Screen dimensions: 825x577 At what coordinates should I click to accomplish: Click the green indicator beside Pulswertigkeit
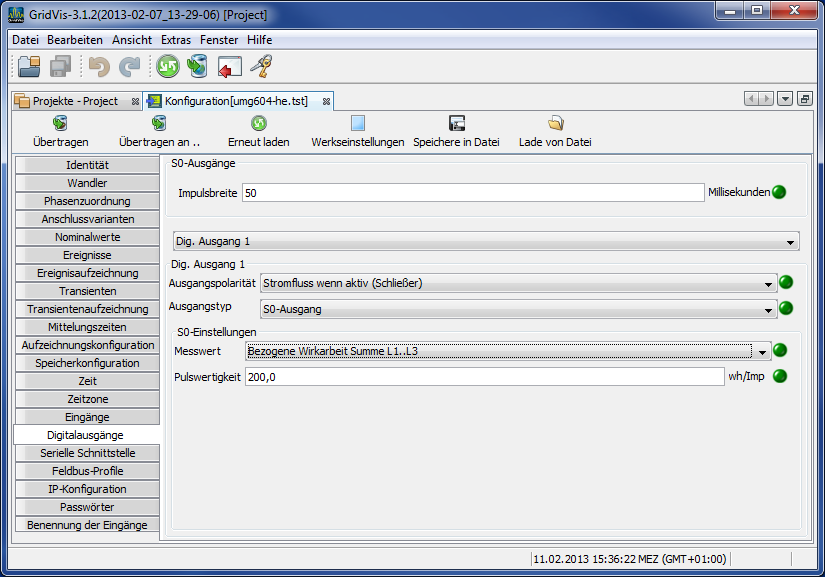pyautogui.click(x=779, y=376)
